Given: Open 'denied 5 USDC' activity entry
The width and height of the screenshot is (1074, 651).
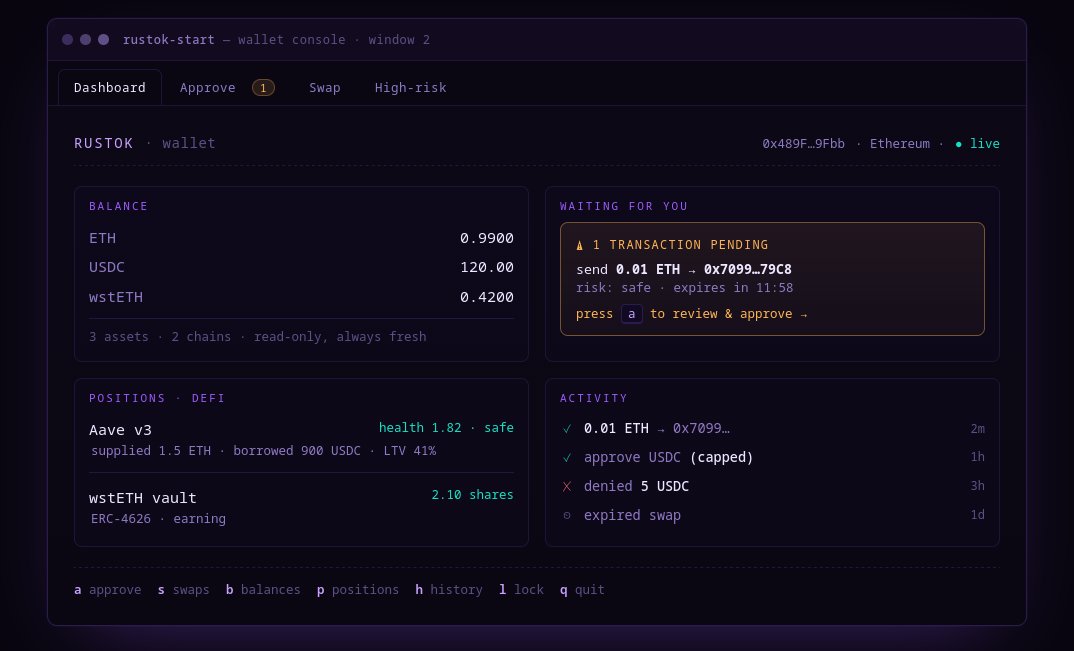Looking at the screenshot, I should click(x=636, y=486).
